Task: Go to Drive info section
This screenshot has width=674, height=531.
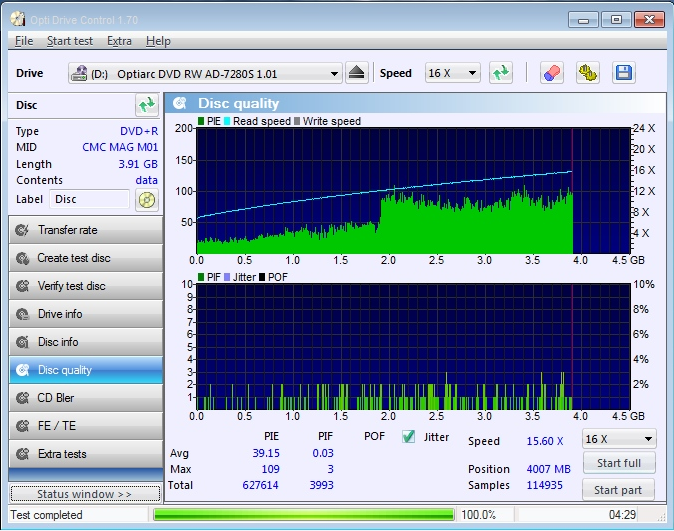Action: click(86, 314)
